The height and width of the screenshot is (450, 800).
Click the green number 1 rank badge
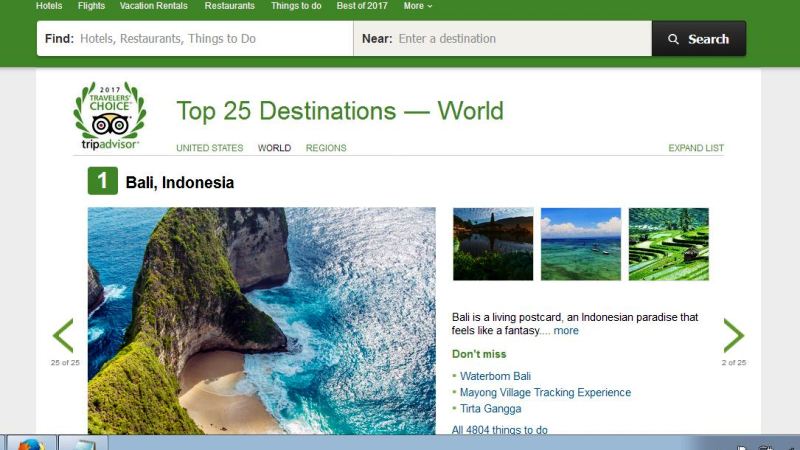[x=103, y=181]
